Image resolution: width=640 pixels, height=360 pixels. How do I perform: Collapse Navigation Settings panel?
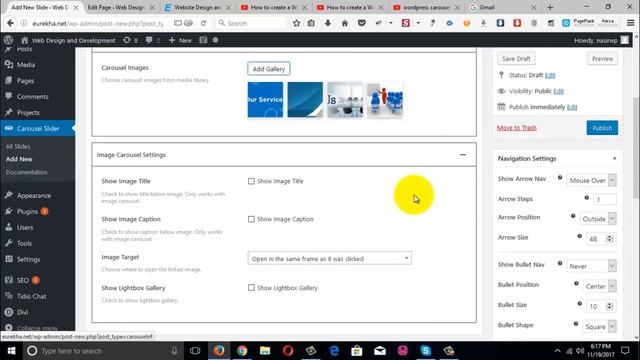point(614,158)
